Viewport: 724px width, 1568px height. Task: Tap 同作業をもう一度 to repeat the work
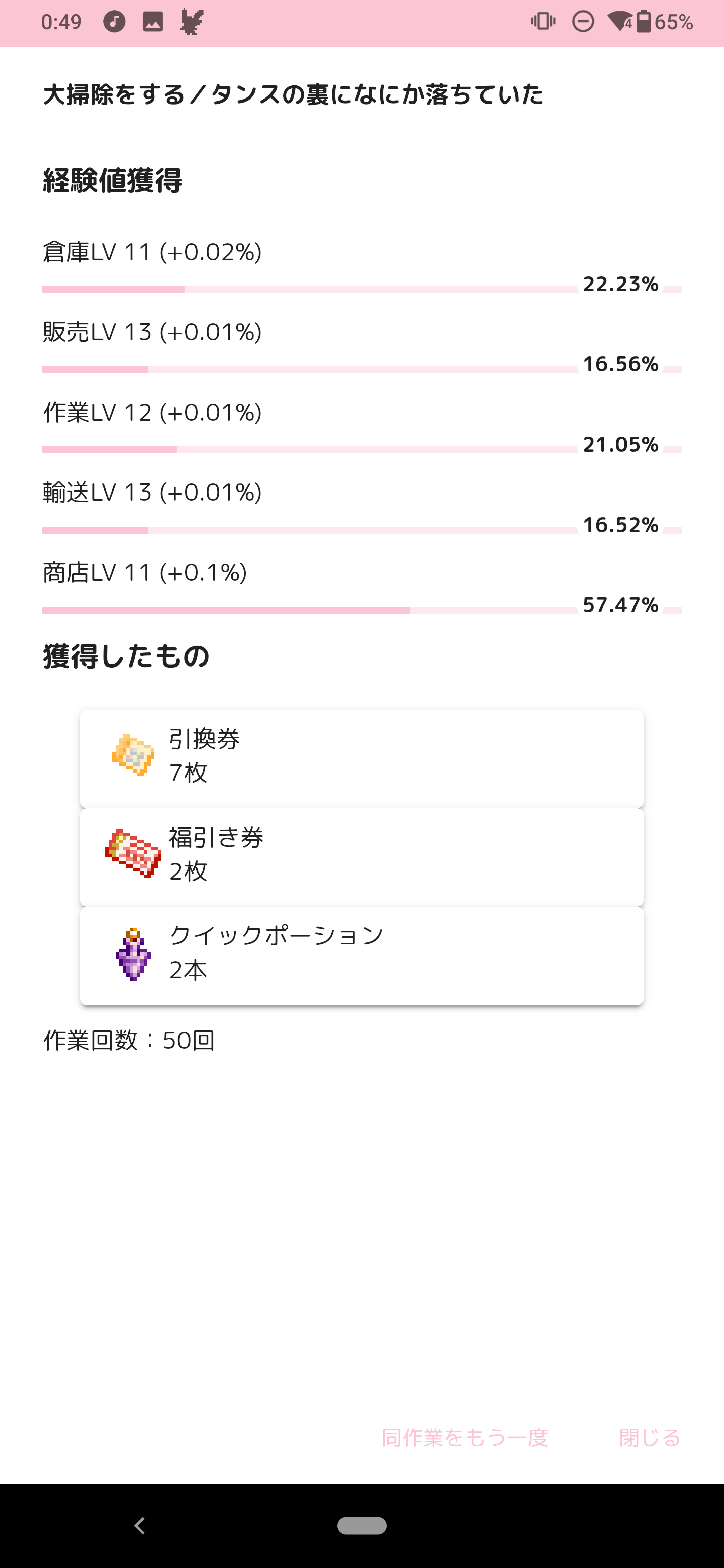click(465, 1438)
